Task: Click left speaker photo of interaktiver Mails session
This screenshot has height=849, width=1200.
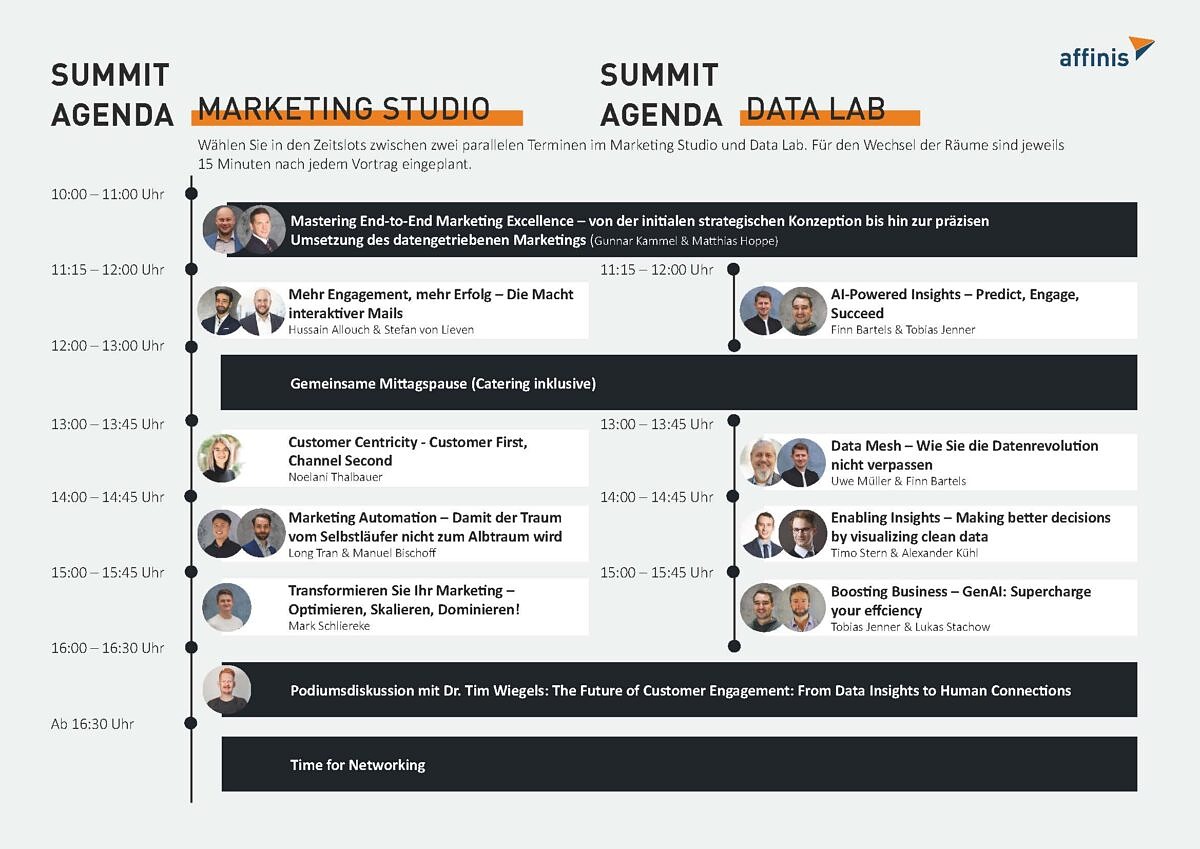Action: [x=220, y=311]
